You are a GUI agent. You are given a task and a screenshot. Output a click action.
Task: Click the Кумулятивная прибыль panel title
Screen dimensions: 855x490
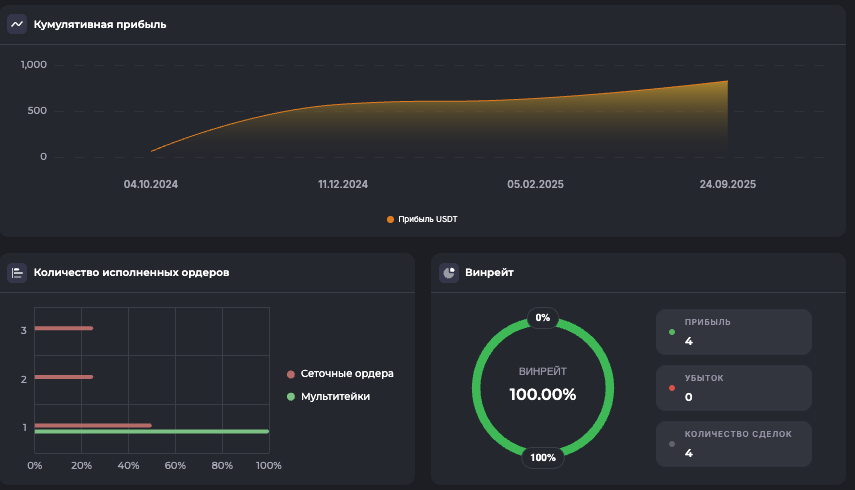click(100, 24)
